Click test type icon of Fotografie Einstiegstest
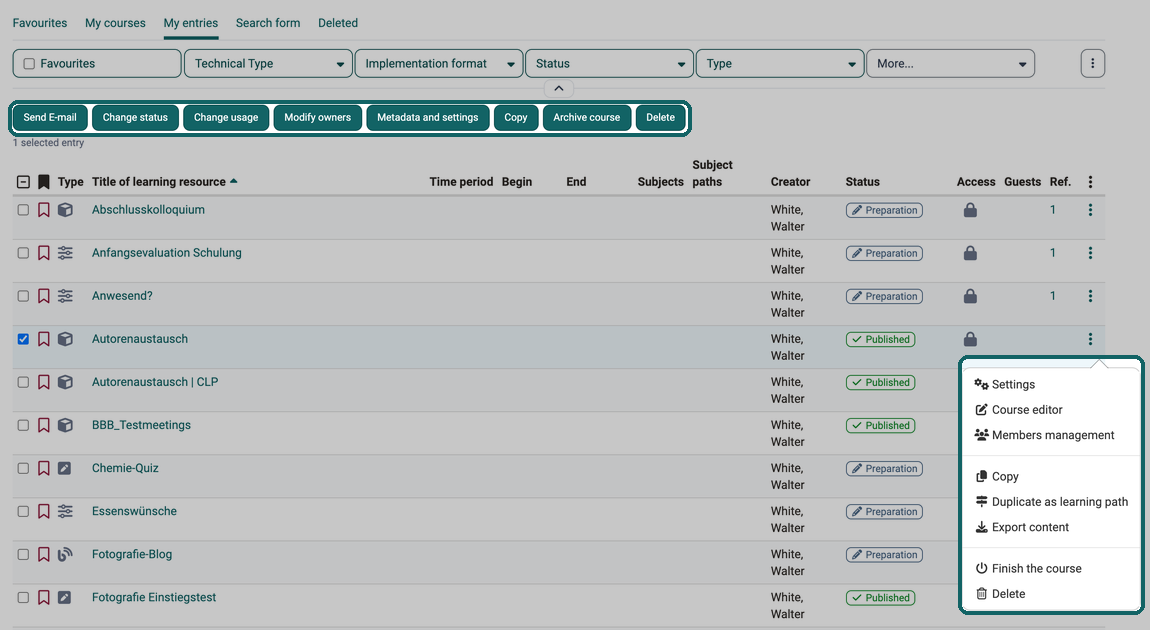1150x630 pixels. pos(65,598)
